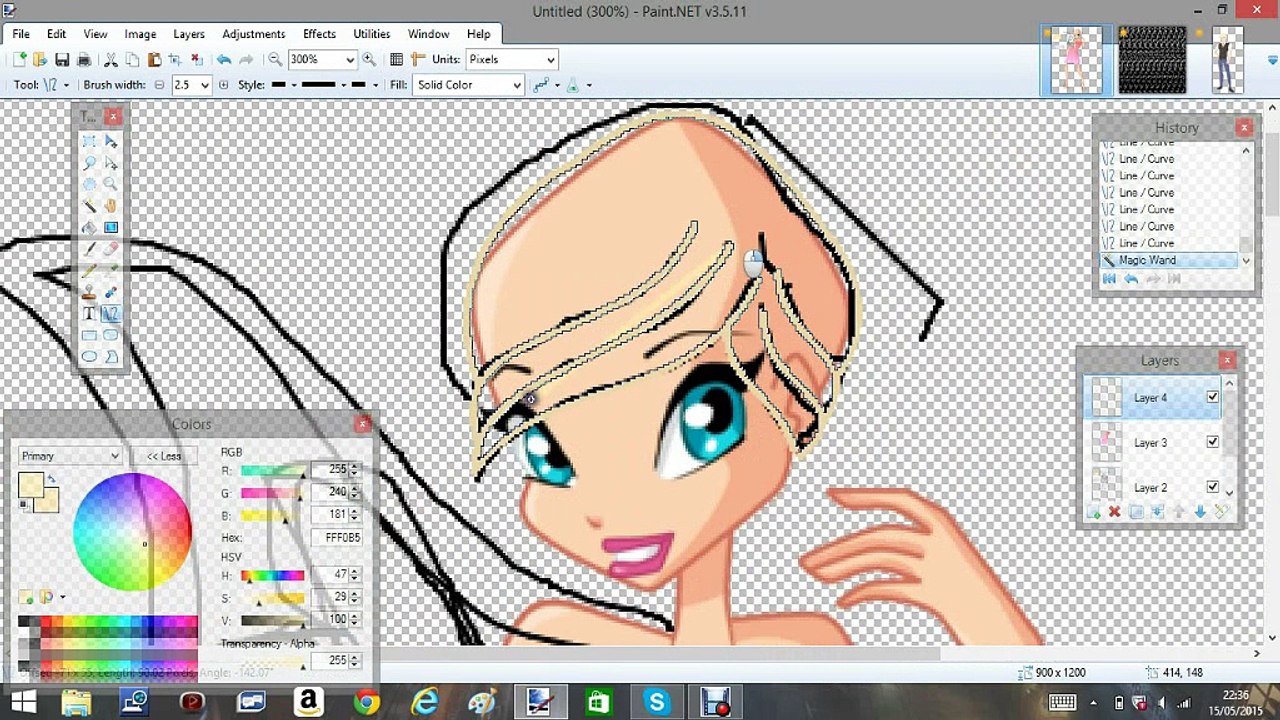Increase brush width with plus button

pos(223,85)
